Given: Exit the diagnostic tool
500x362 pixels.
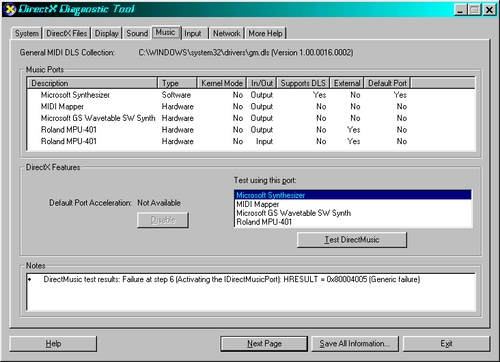Looking at the screenshot, I should [x=446, y=344].
